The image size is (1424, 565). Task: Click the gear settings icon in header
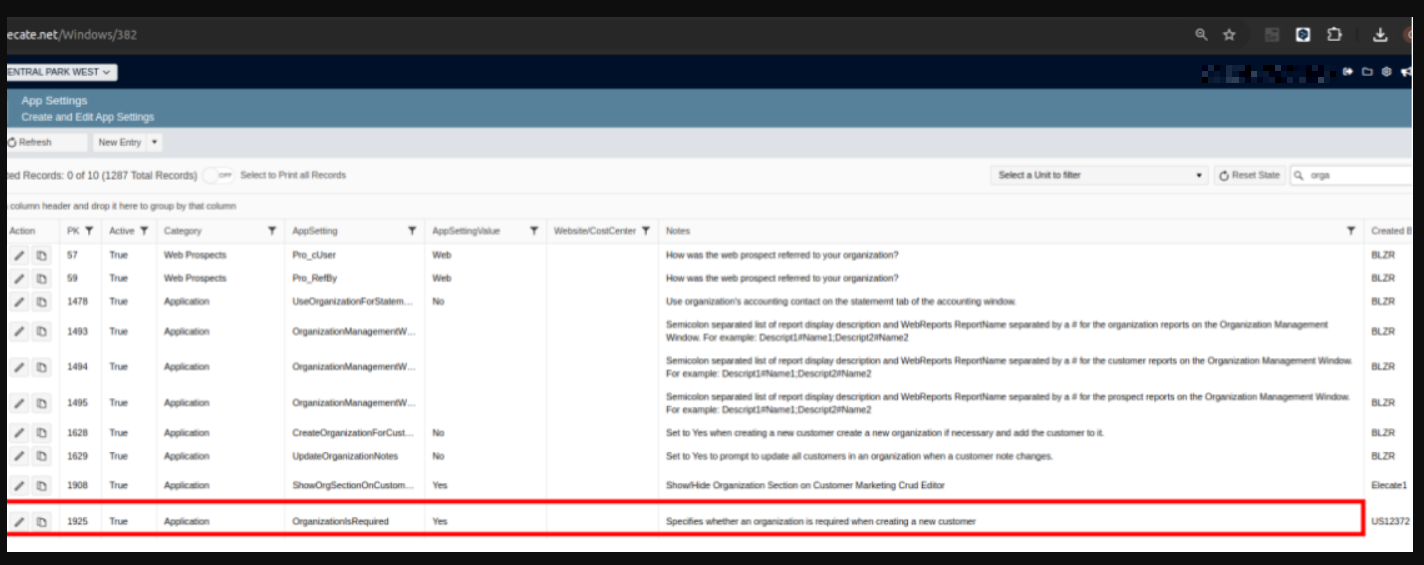(x=1386, y=72)
